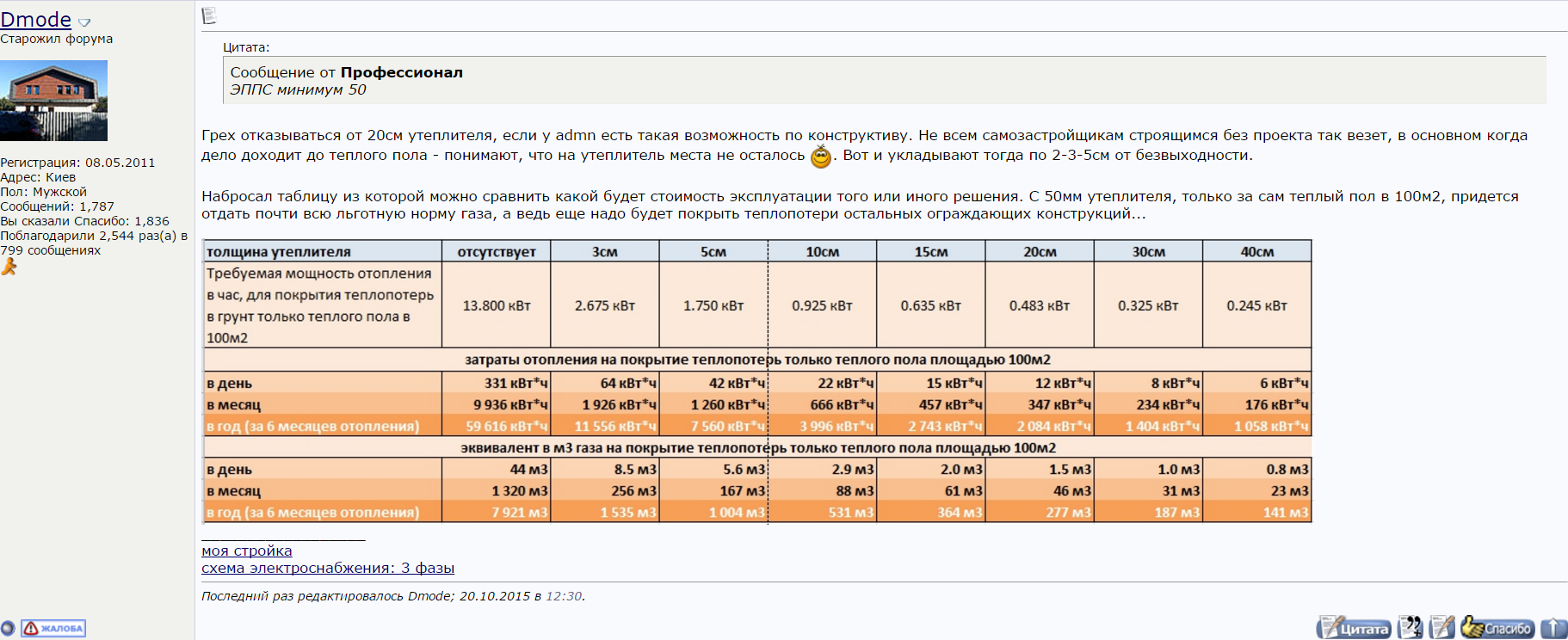Open the Dmode username dropdown arrow
This screenshot has height=640, width=1568.
(84, 22)
